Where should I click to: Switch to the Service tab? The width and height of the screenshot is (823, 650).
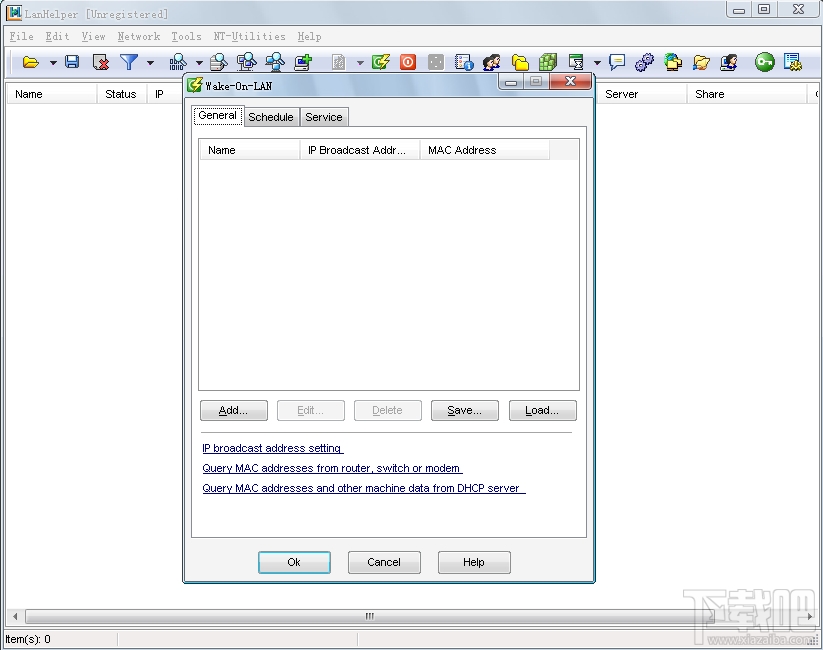tap(323, 116)
